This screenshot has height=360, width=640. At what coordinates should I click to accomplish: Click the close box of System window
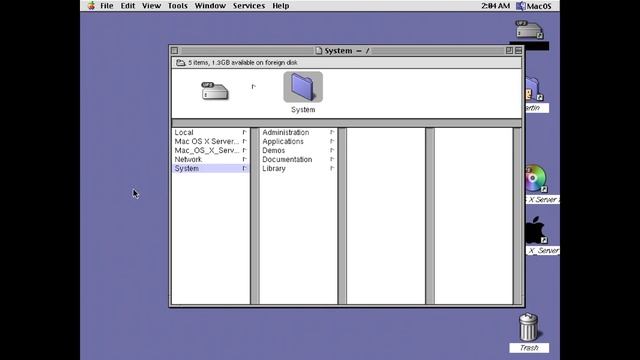[x=175, y=51]
